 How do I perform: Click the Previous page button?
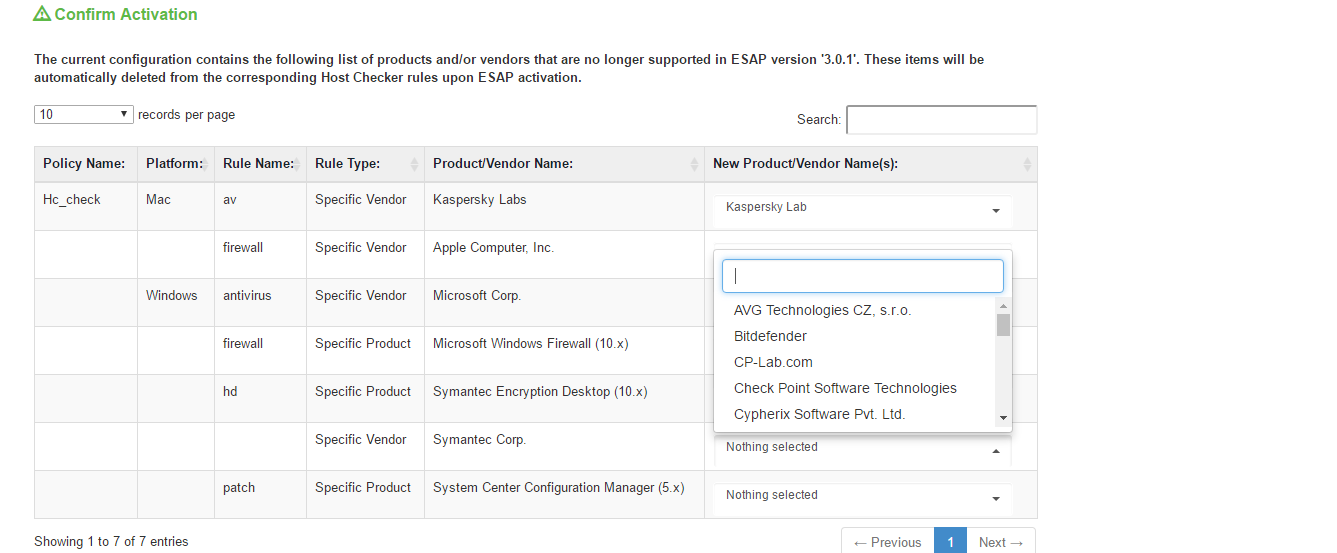[x=887, y=542]
